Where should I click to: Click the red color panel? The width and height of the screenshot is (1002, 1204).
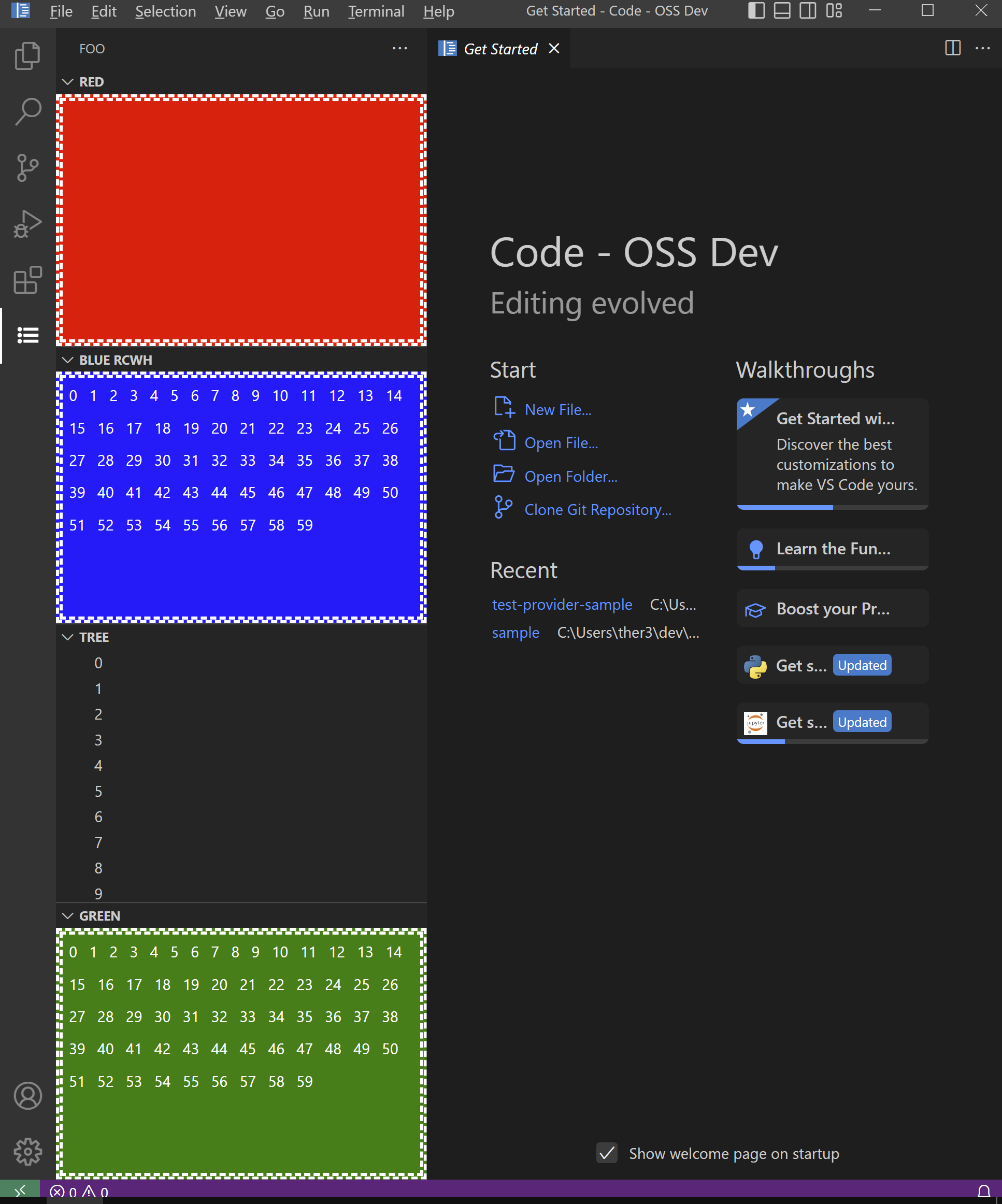241,220
